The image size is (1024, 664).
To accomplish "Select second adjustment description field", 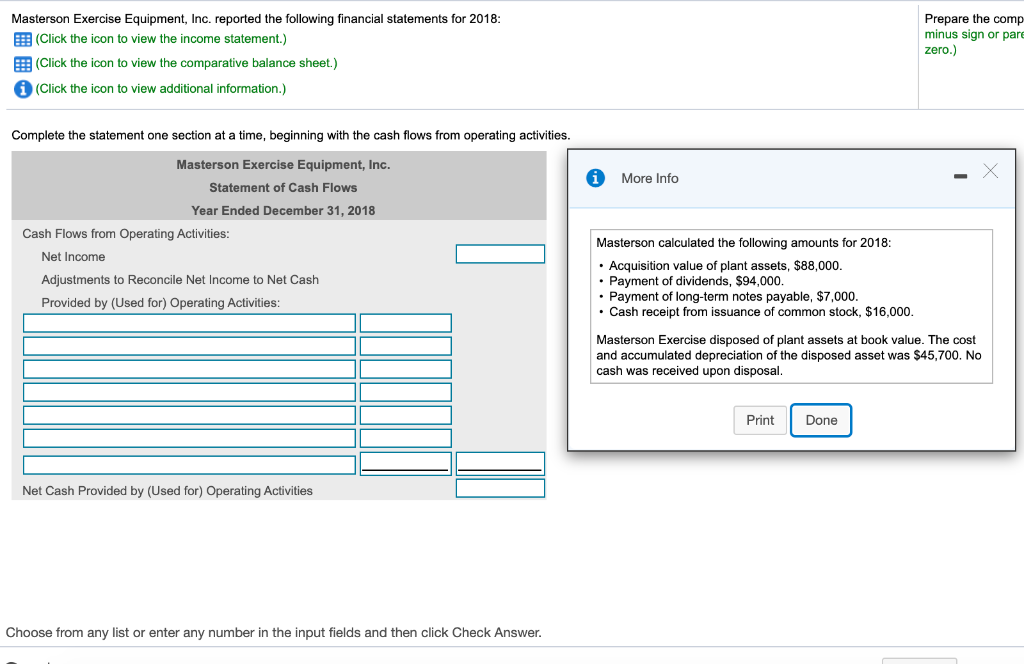I will point(189,346).
